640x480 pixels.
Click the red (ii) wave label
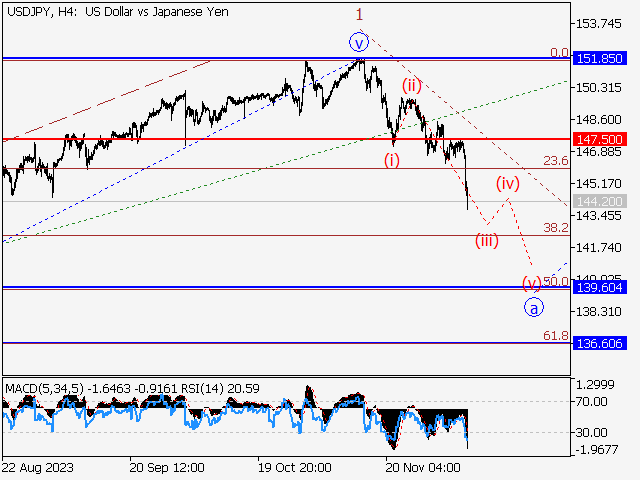[x=411, y=85]
